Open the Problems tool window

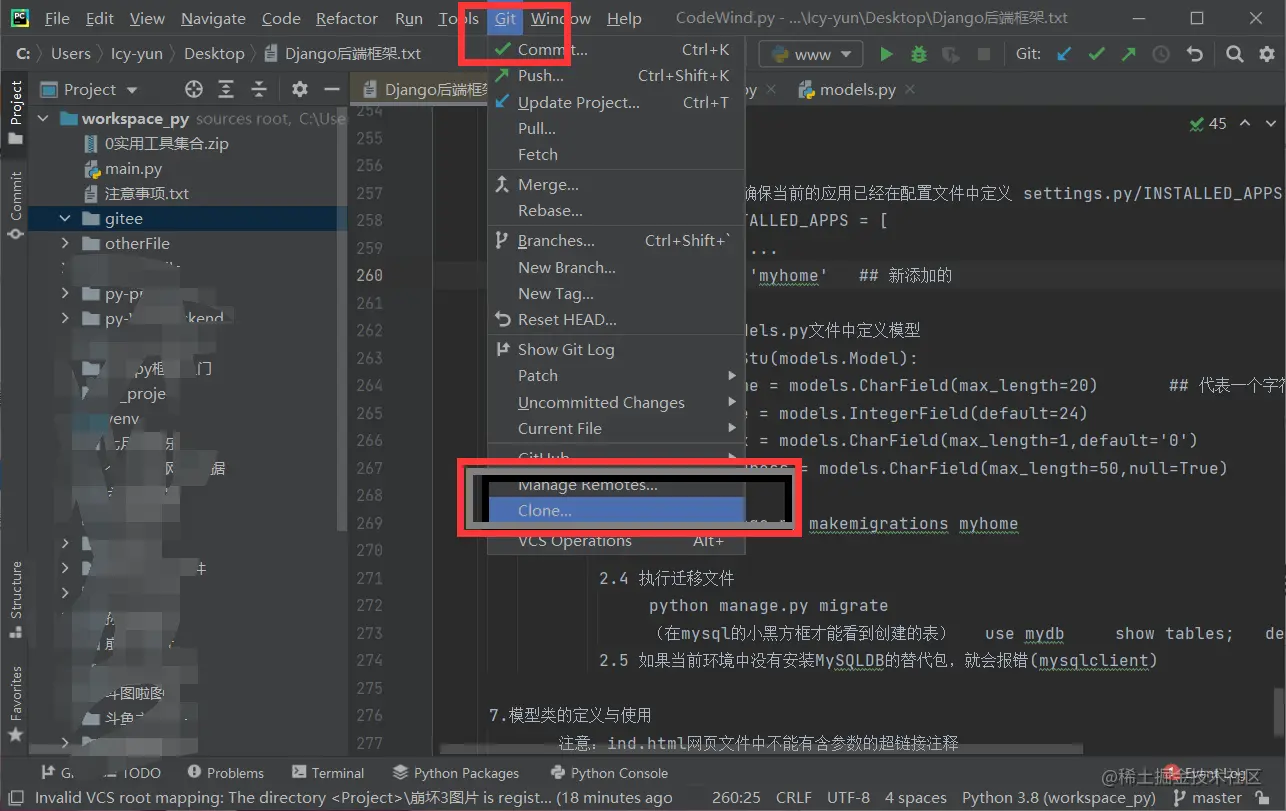(225, 773)
